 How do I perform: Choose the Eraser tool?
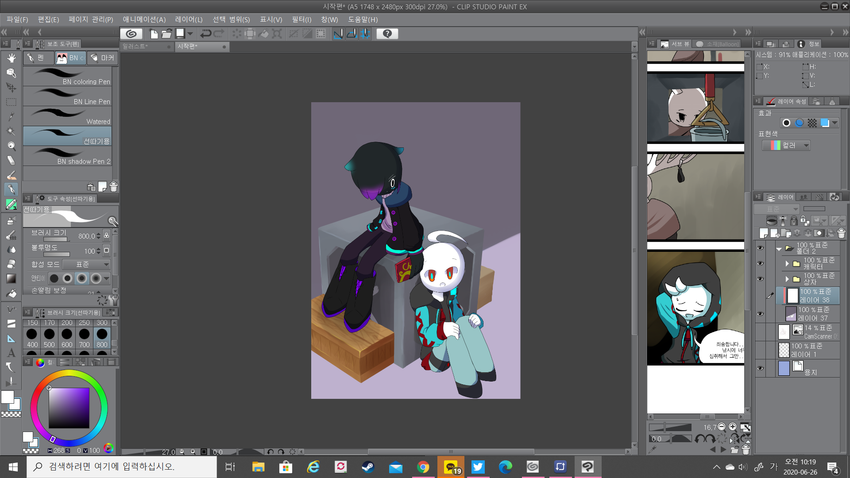coord(11,160)
